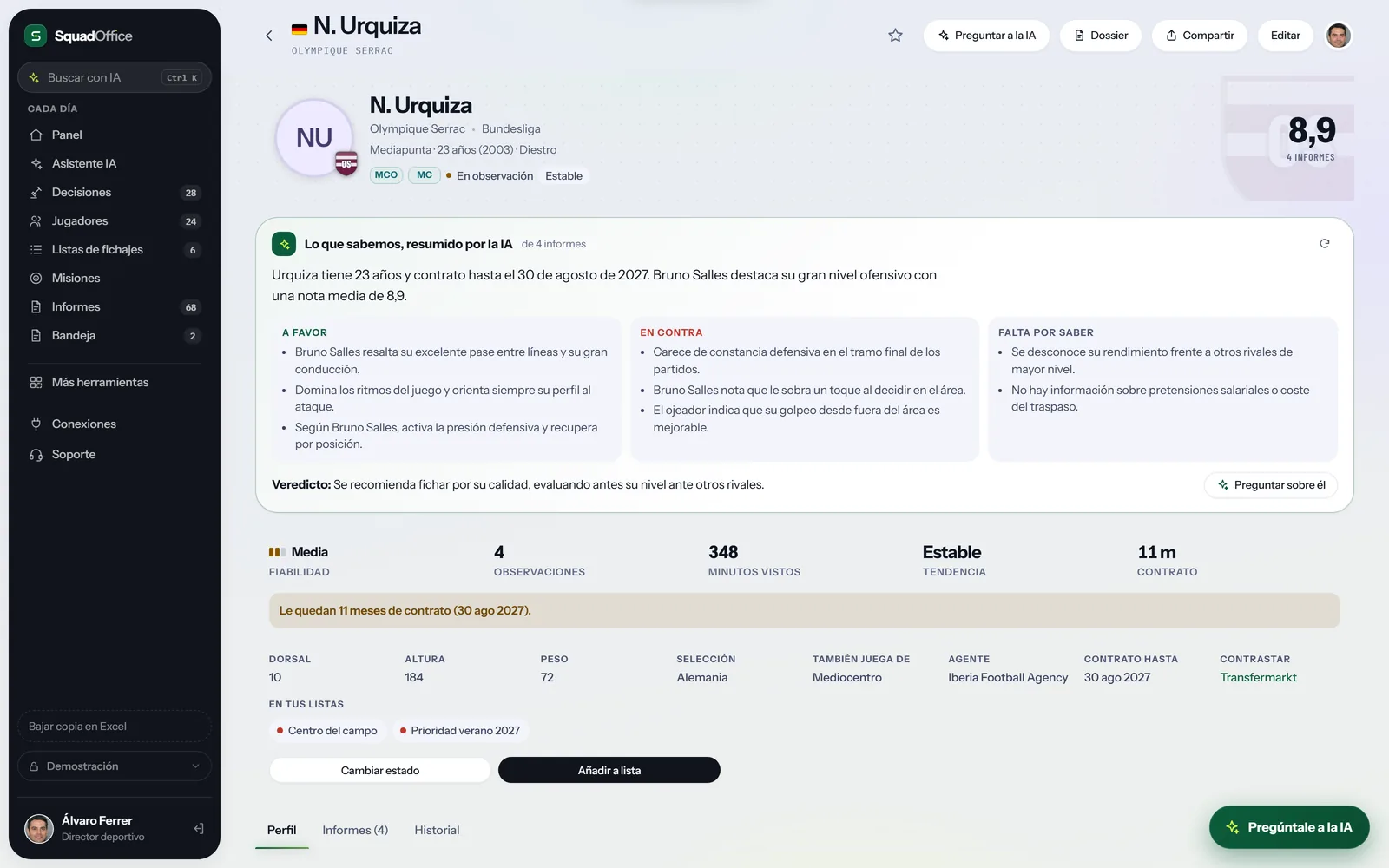Click Añadir a lista

point(609,770)
